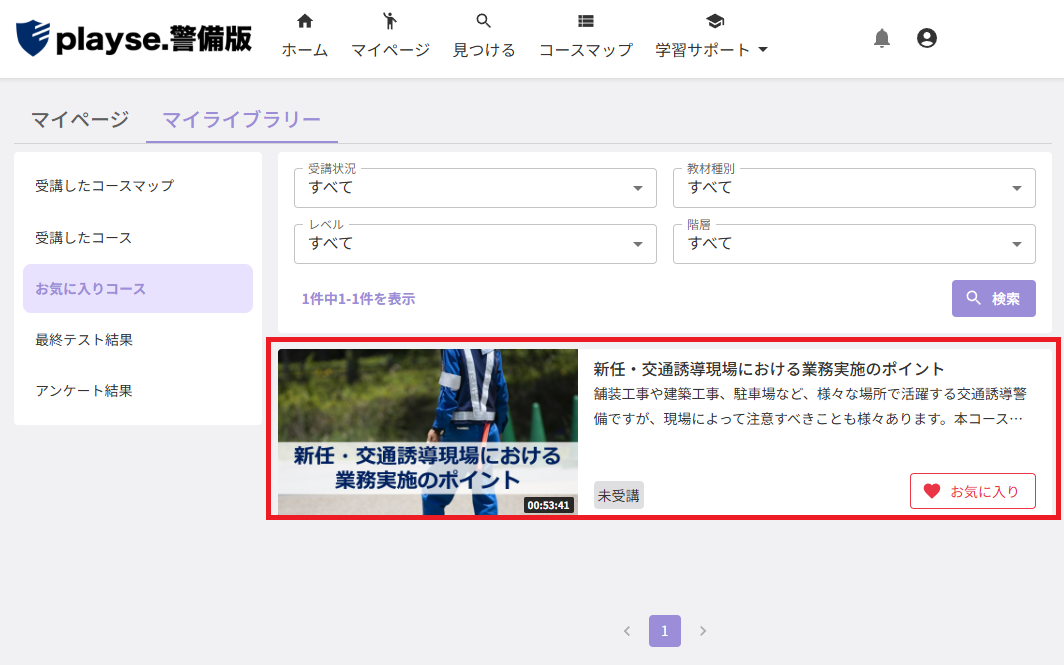Go to previous page chevron
1064x665 pixels.
(x=627, y=631)
